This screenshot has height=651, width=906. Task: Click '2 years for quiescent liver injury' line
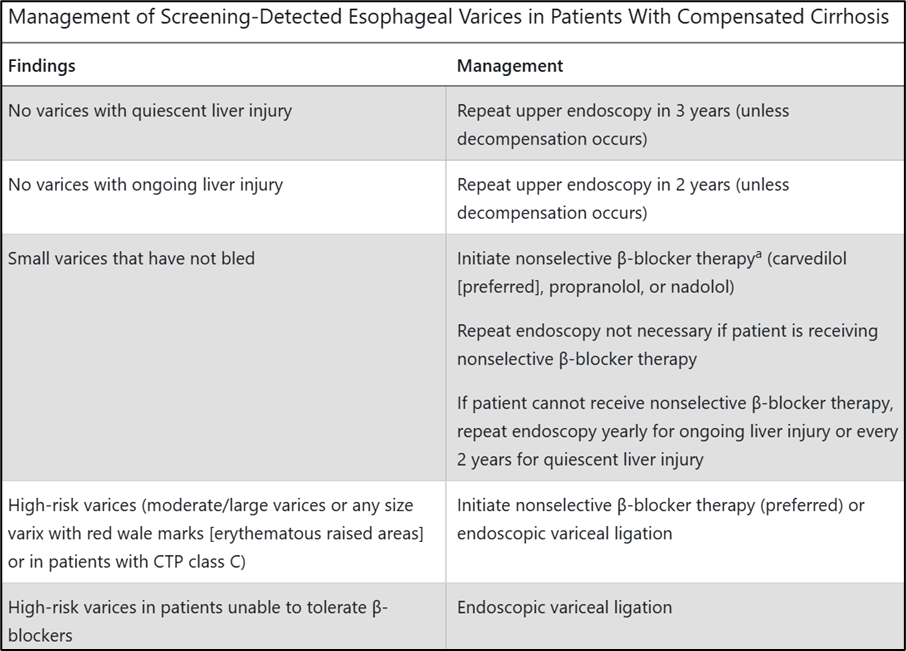coord(580,460)
